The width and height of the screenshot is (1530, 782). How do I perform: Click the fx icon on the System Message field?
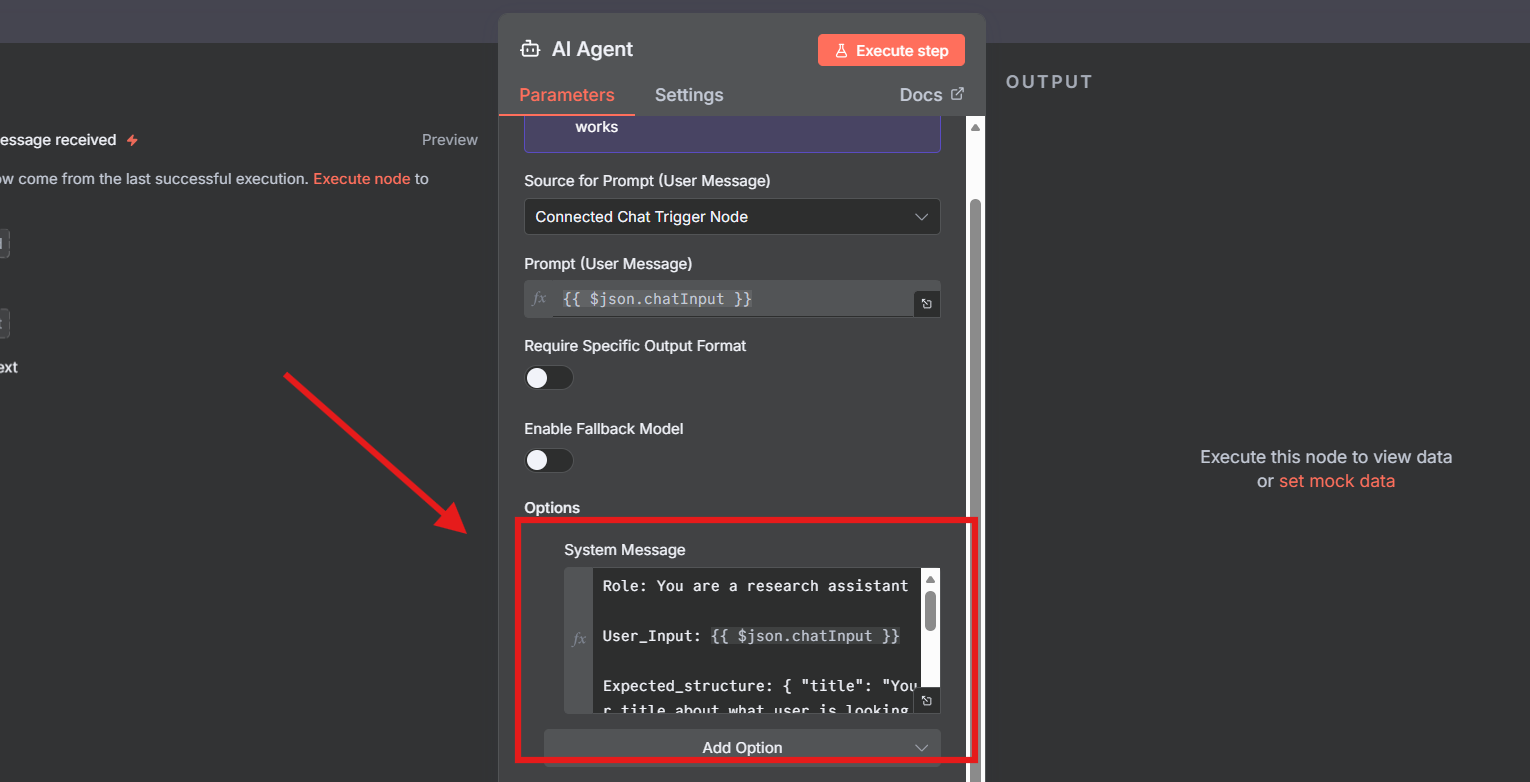click(578, 639)
